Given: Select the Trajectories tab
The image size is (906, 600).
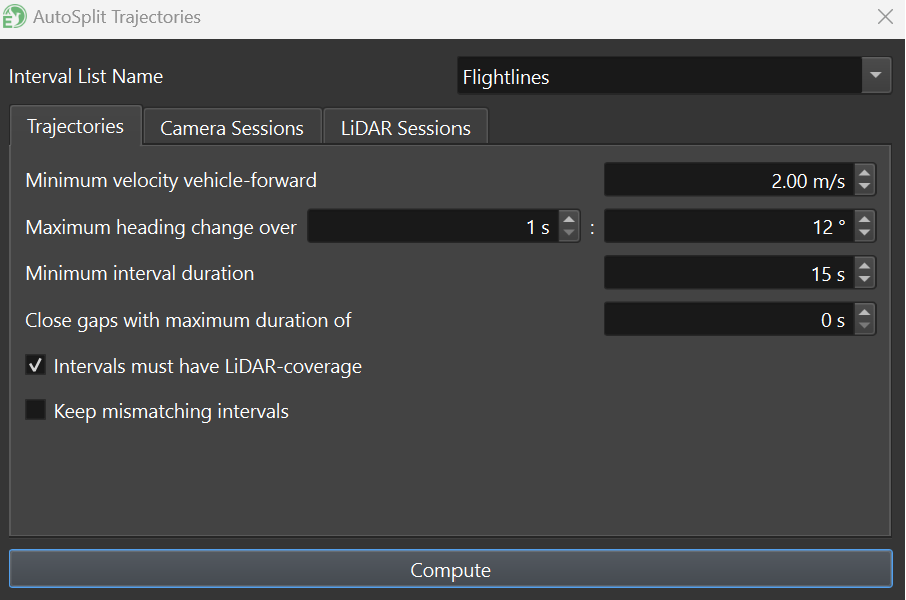Looking at the screenshot, I should tap(76, 126).
